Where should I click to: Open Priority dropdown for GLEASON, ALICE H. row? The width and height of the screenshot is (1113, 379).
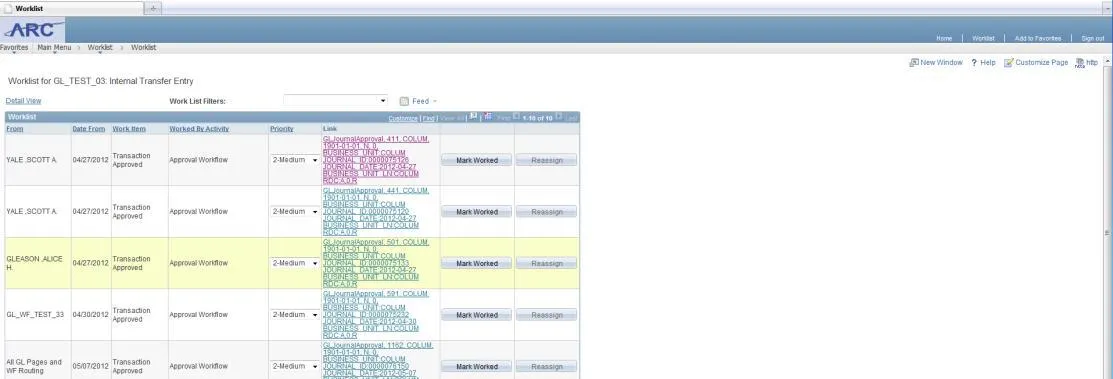(295, 263)
